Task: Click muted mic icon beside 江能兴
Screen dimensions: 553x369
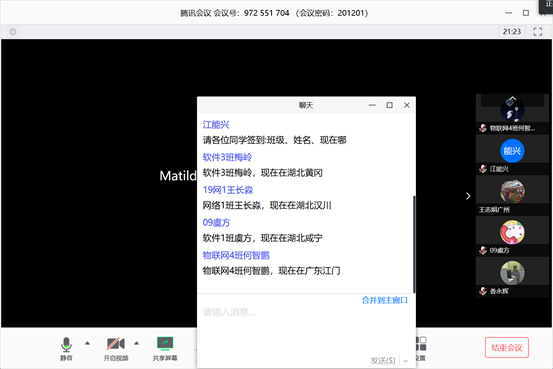Action: coord(483,169)
